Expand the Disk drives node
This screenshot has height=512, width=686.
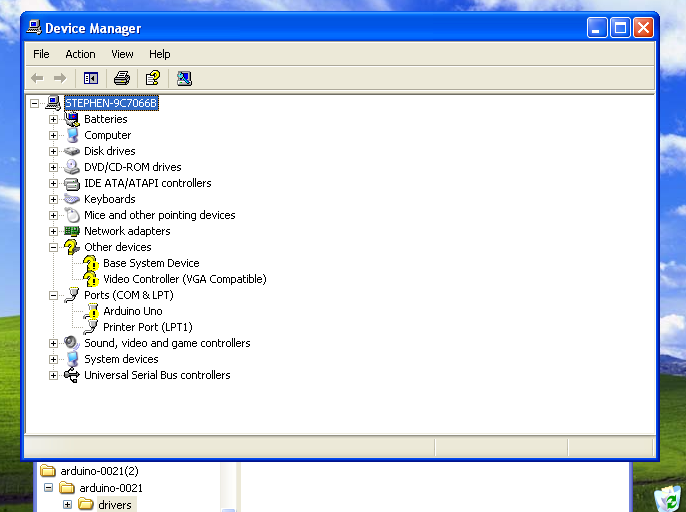coord(53,151)
